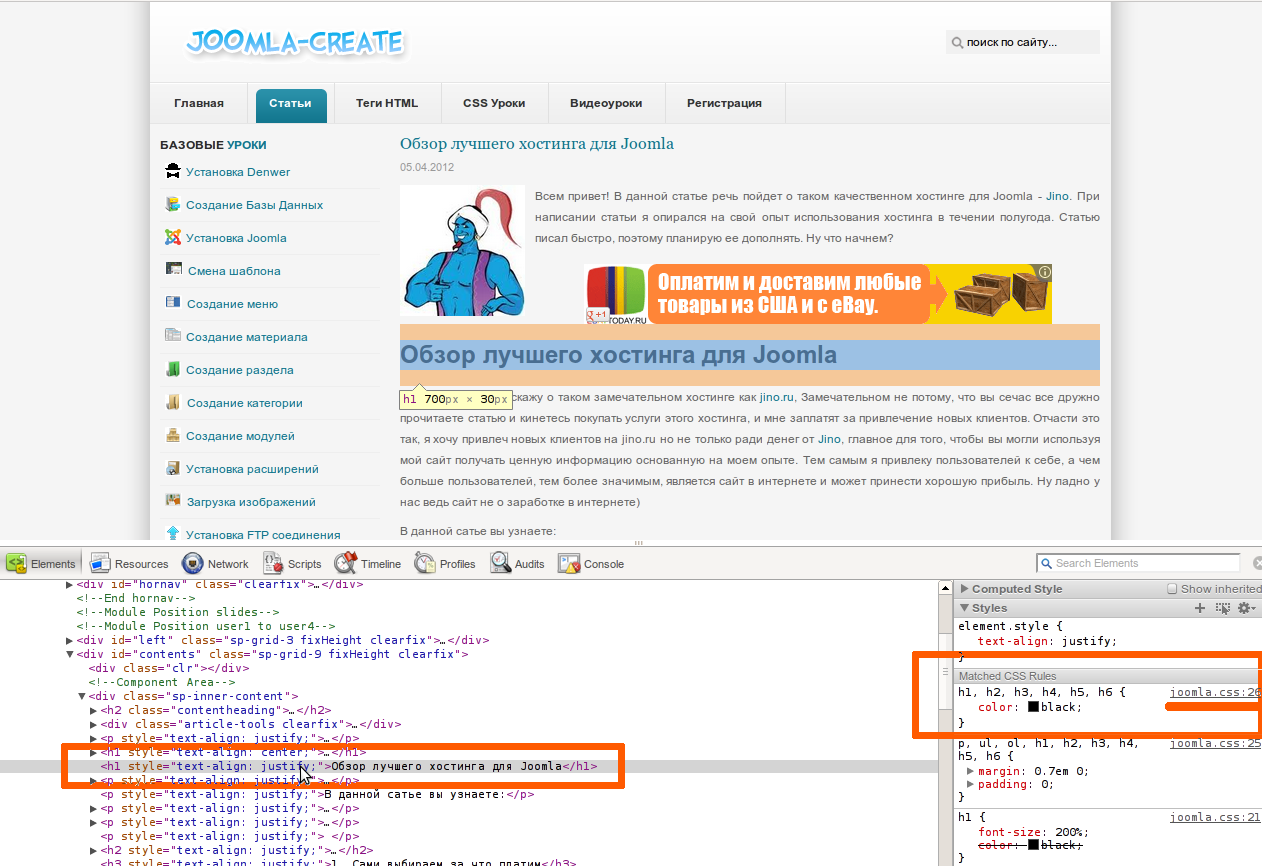Switch to the Network panel
The height and width of the screenshot is (866, 1262).
pos(215,564)
